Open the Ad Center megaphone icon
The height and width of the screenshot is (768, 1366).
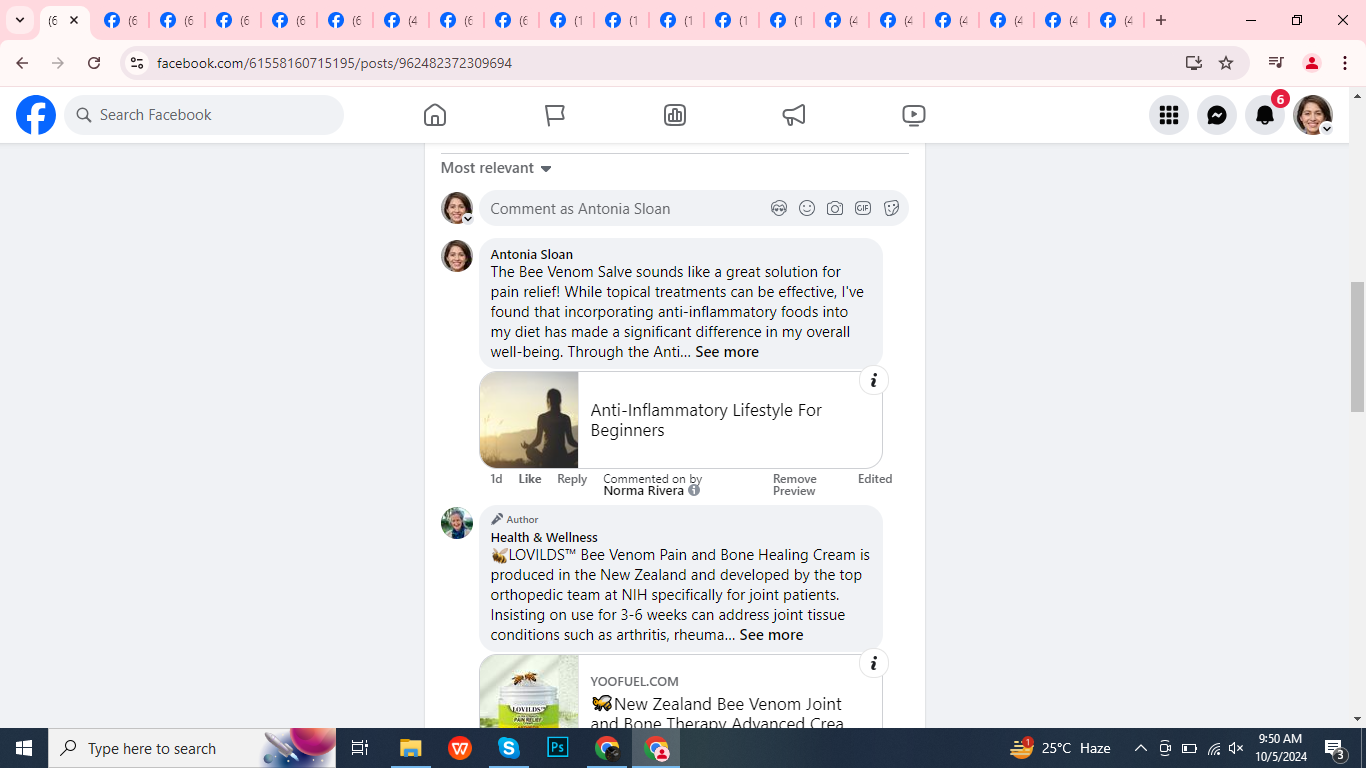(x=794, y=115)
